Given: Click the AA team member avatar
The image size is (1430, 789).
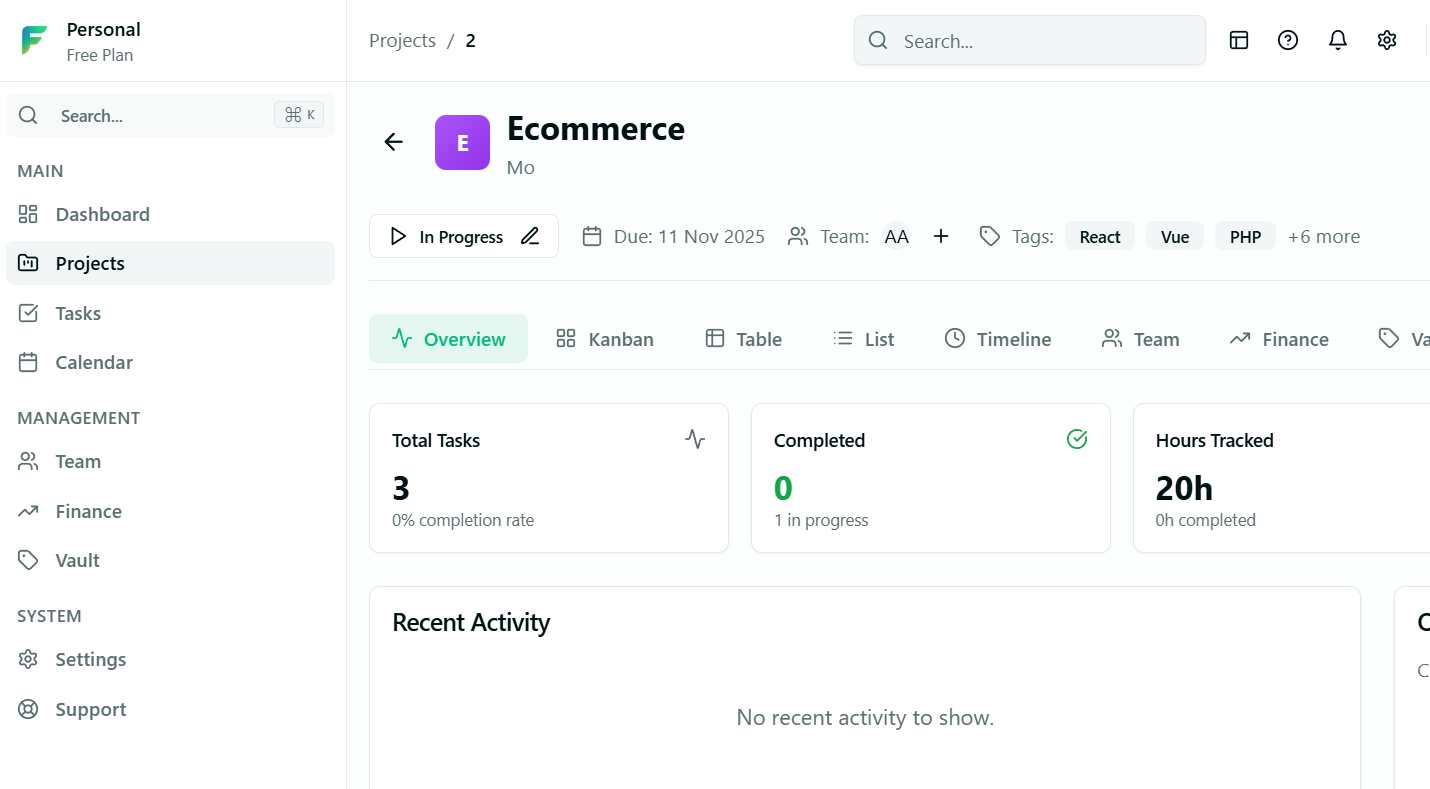Looking at the screenshot, I should click(x=896, y=236).
